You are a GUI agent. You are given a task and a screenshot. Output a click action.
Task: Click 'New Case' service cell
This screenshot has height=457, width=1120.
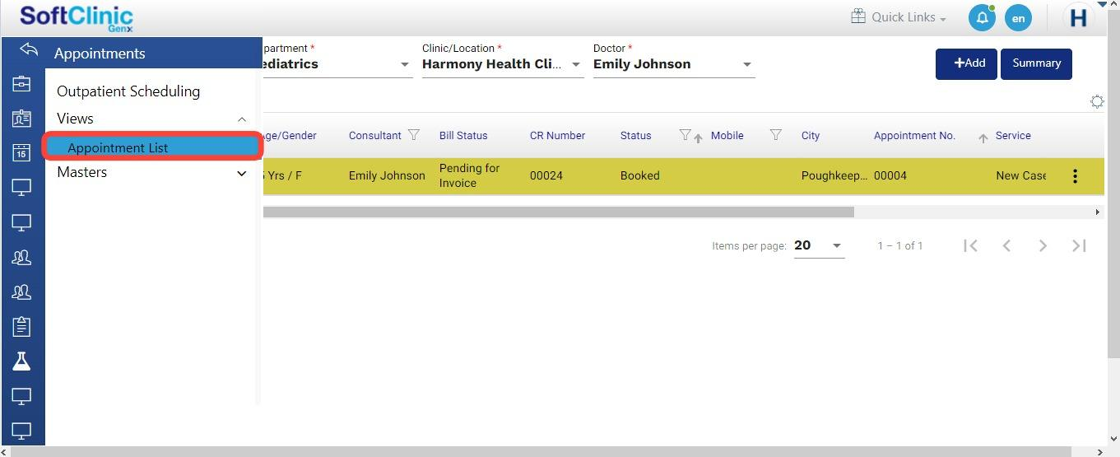pyautogui.click(x=1021, y=176)
